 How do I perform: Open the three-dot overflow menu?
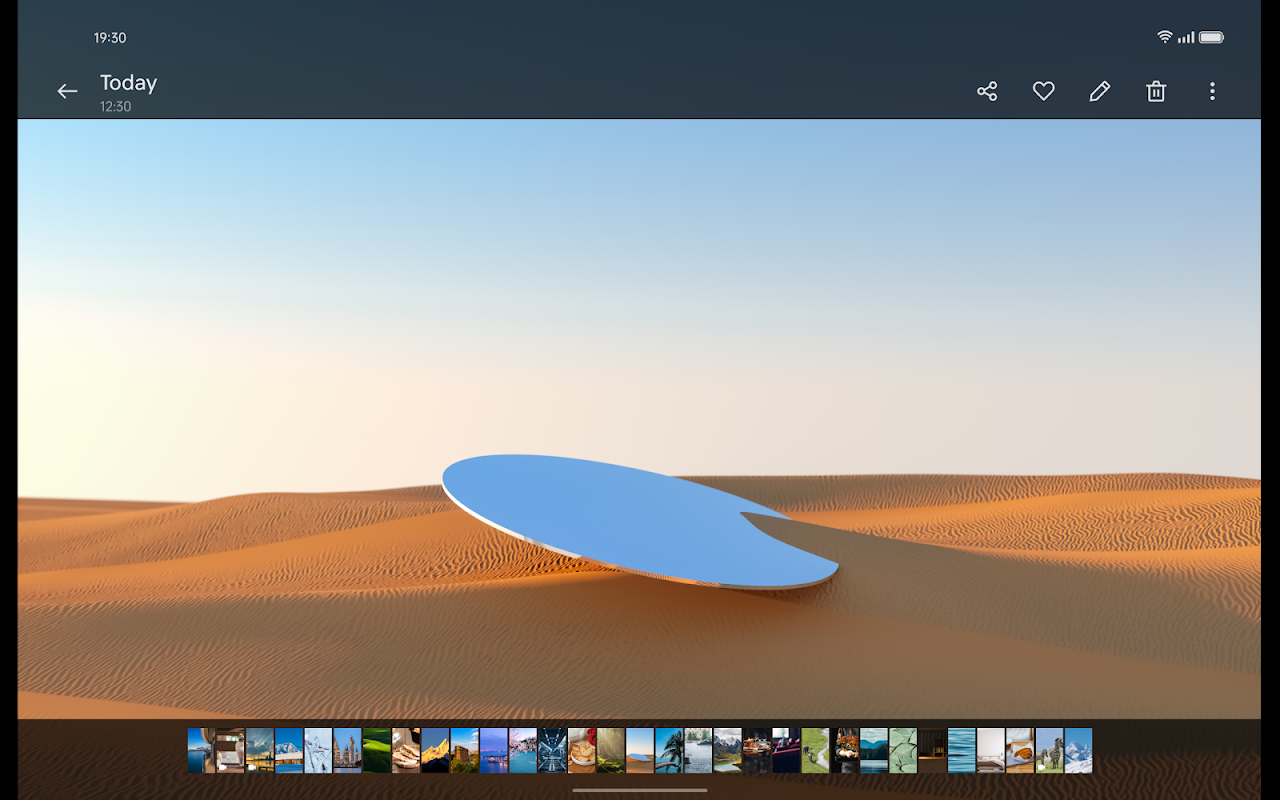pos(1212,91)
